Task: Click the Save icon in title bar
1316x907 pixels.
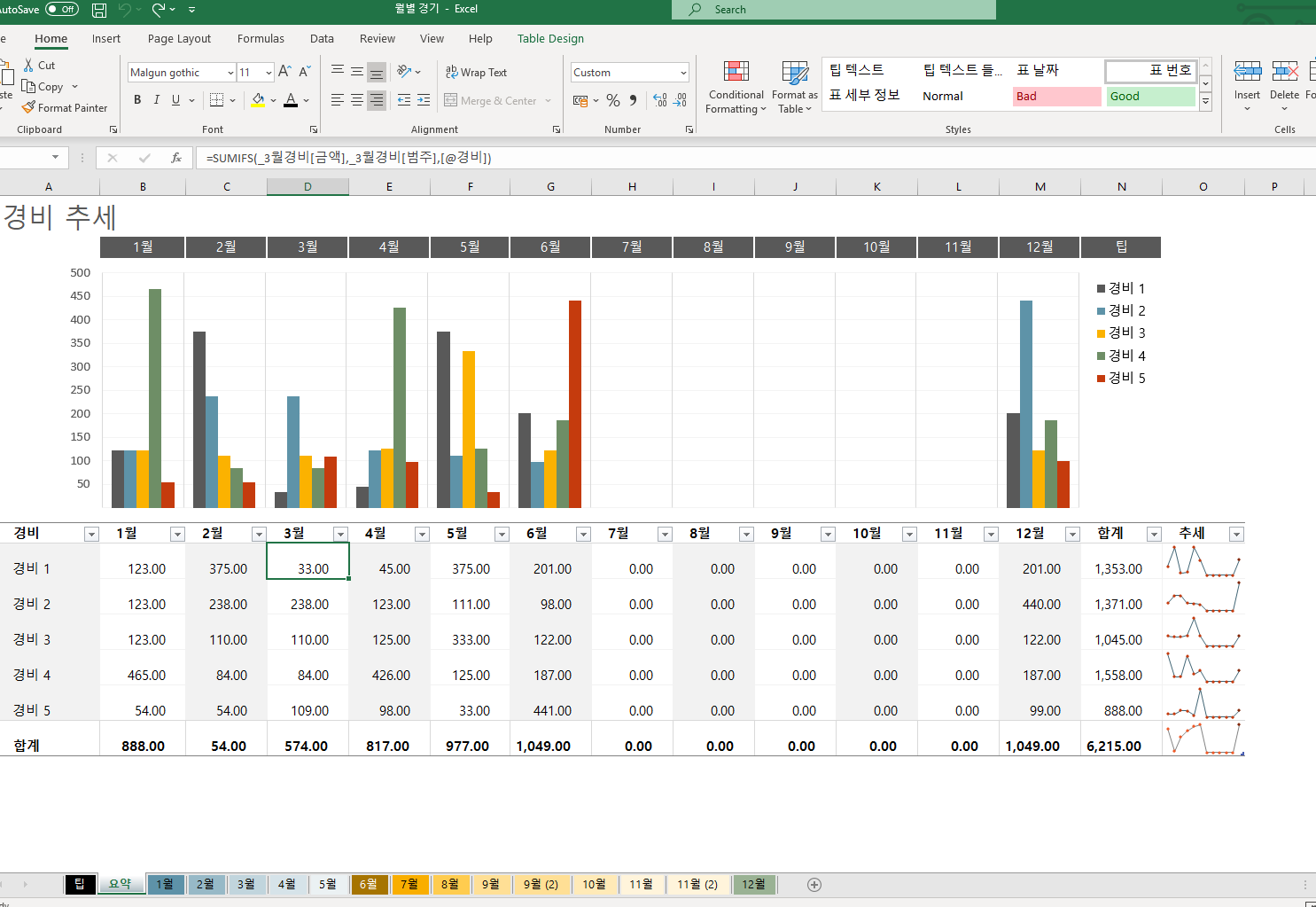Action: click(x=99, y=10)
